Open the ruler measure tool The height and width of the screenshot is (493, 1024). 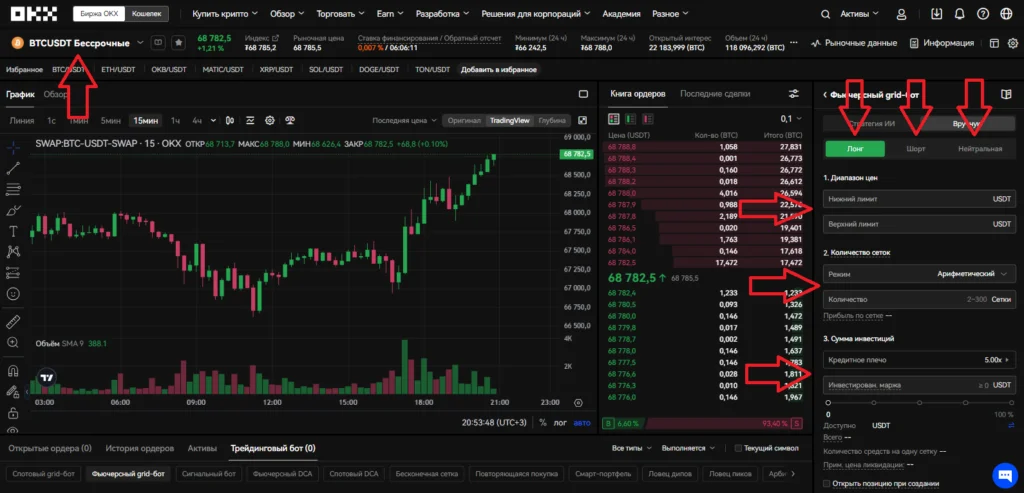click(13, 322)
